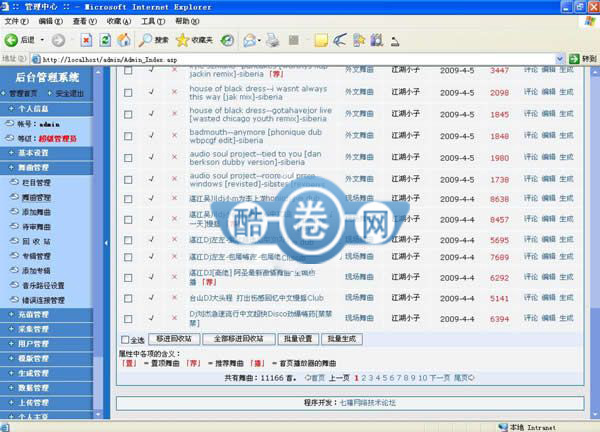Tick the checkbox for row 5695

click(128, 240)
